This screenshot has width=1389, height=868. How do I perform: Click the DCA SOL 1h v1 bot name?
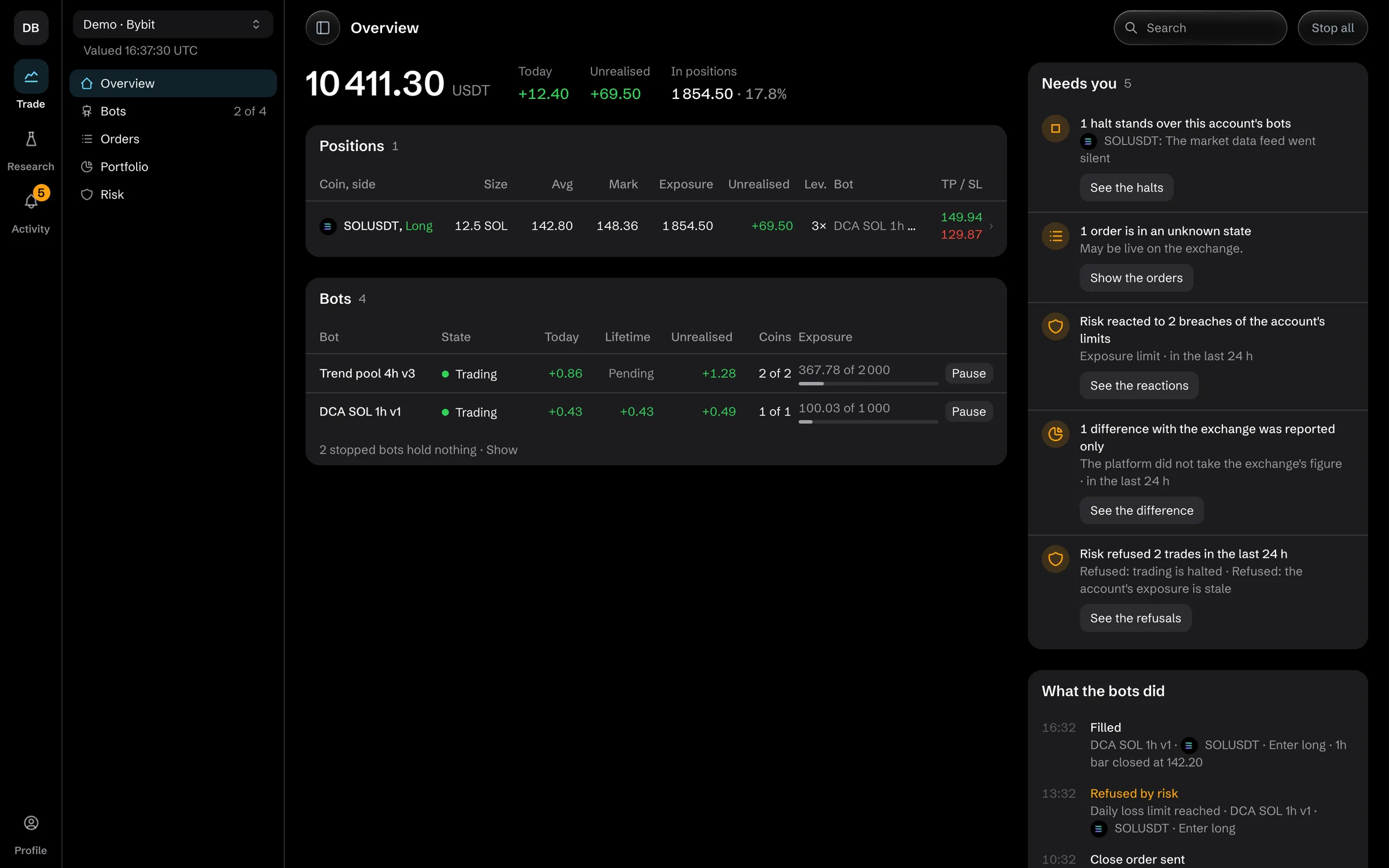360,411
